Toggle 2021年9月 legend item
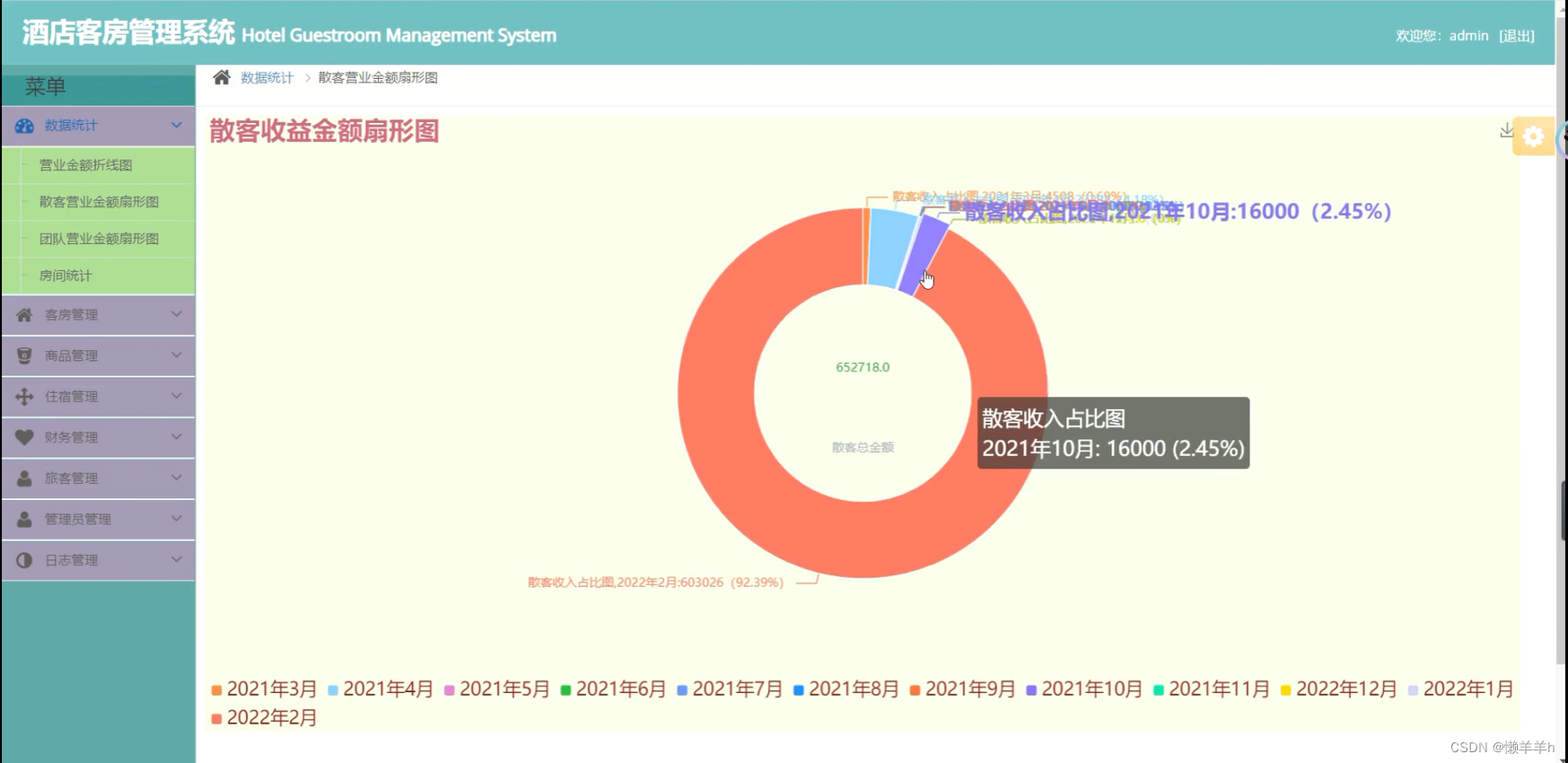The width and height of the screenshot is (1568, 763). point(962,689)
